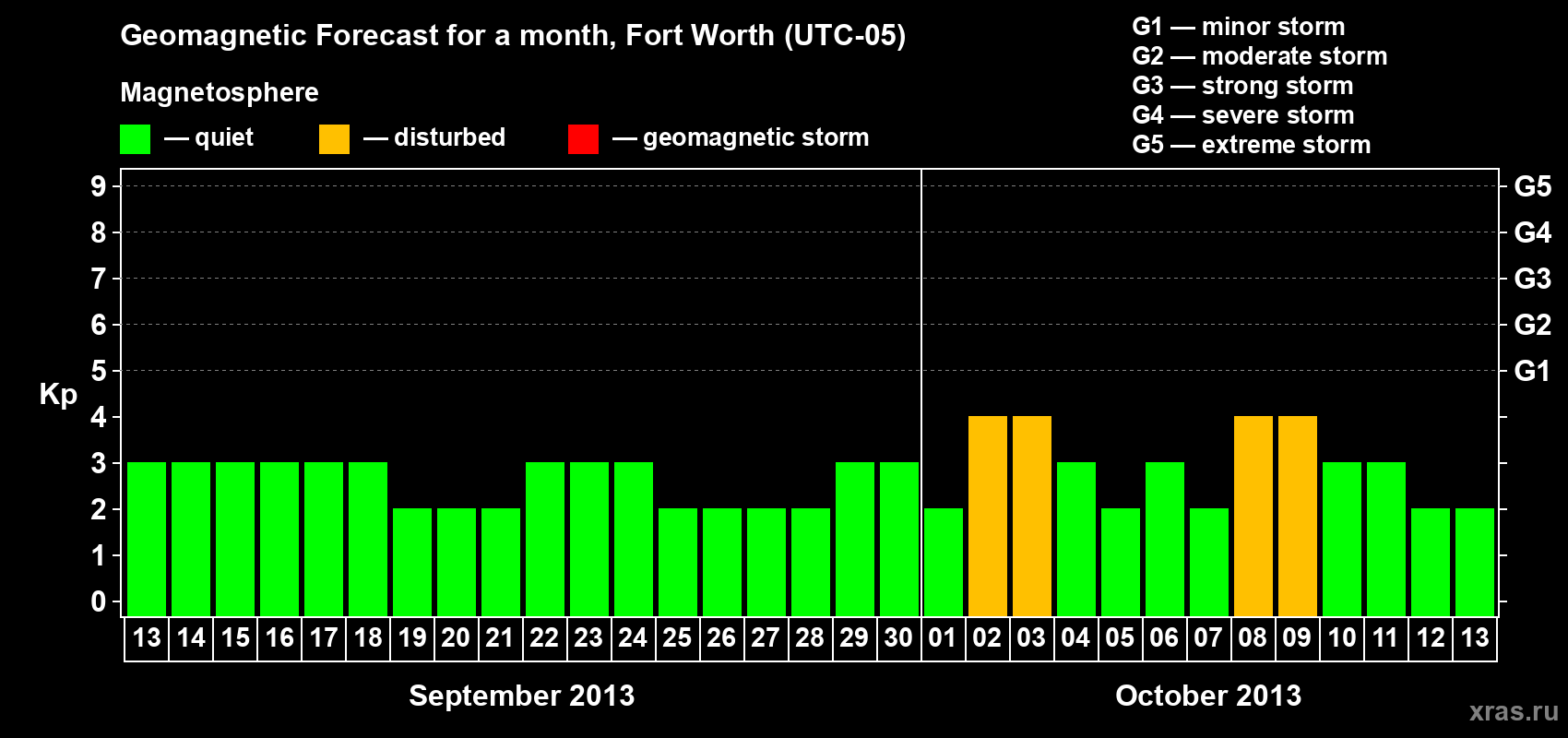The width and height of the screenshot is (1568, 738).
Task: Click the date label 28
Action: pos(811,637)
